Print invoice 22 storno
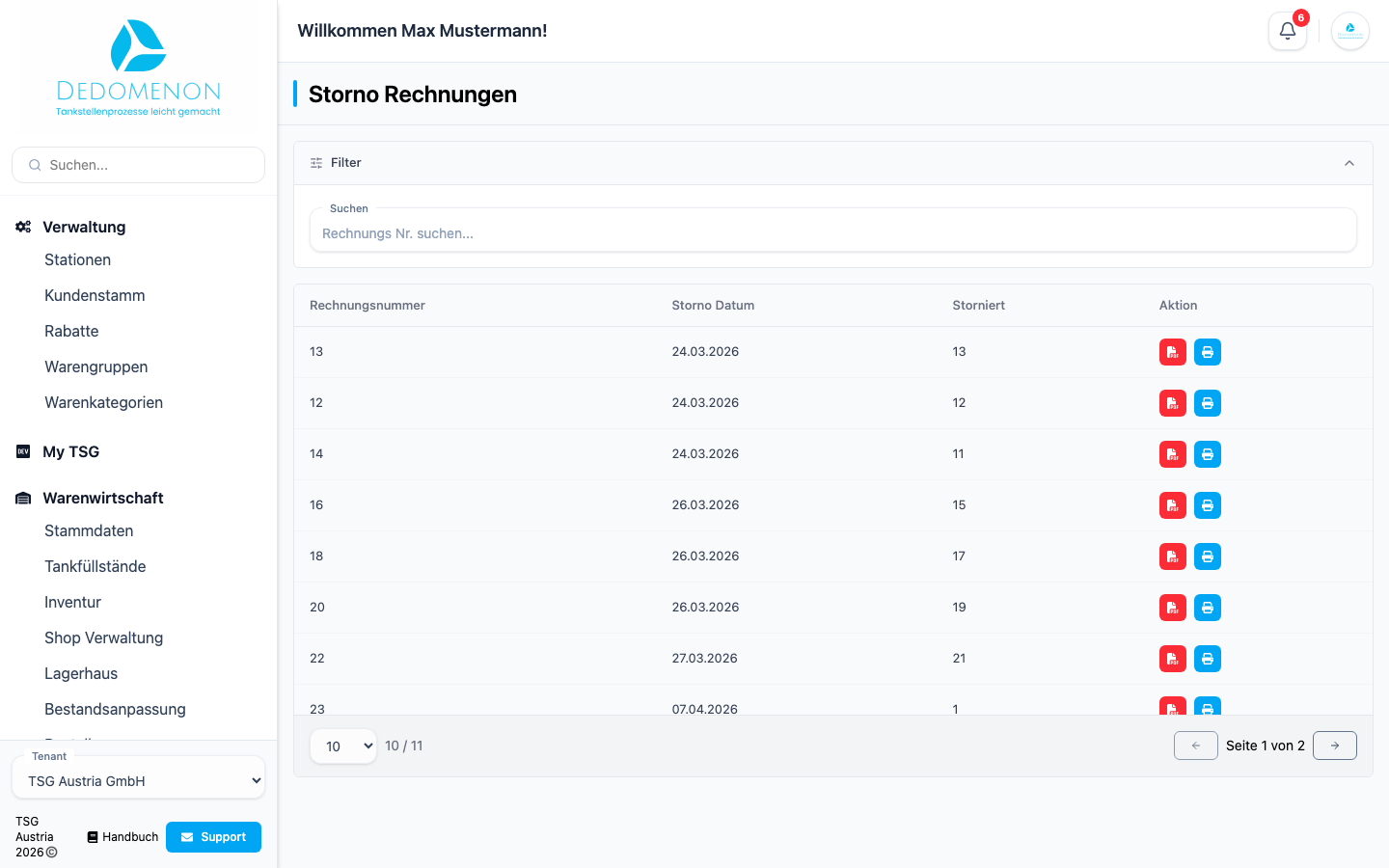 (1208, 659)
